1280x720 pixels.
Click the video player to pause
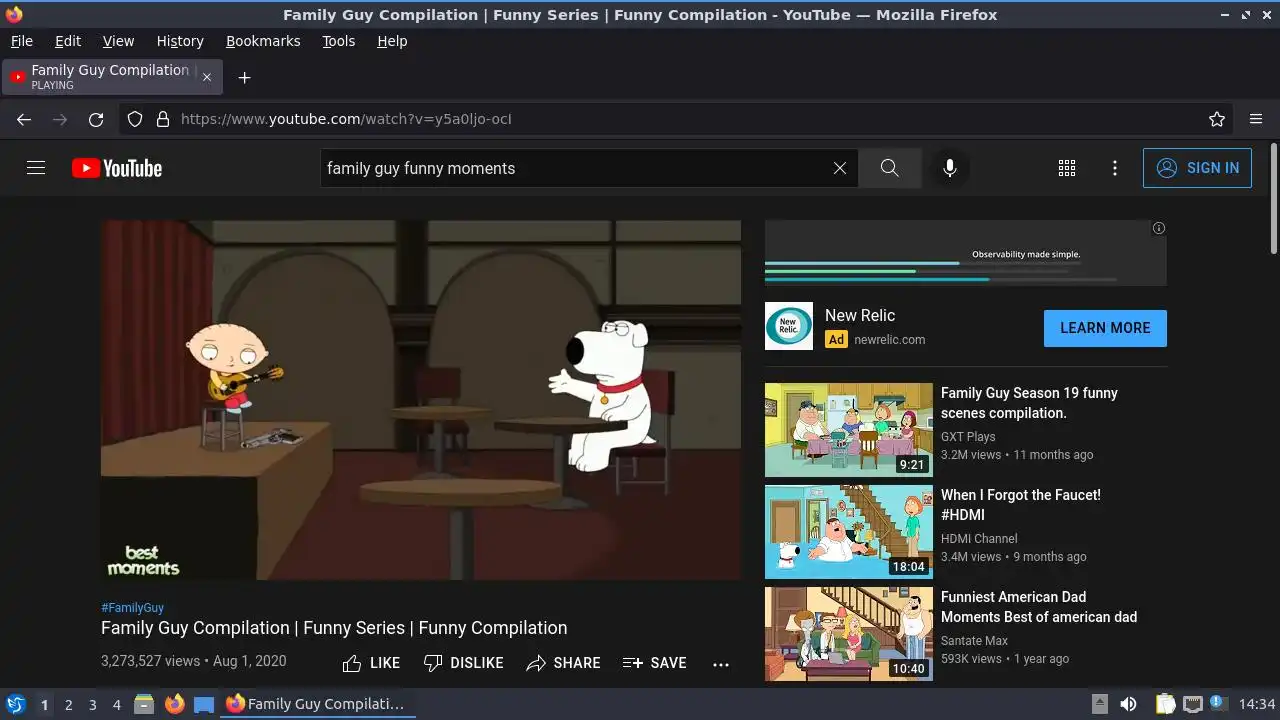pyautogui.click(x=421, y=400)
